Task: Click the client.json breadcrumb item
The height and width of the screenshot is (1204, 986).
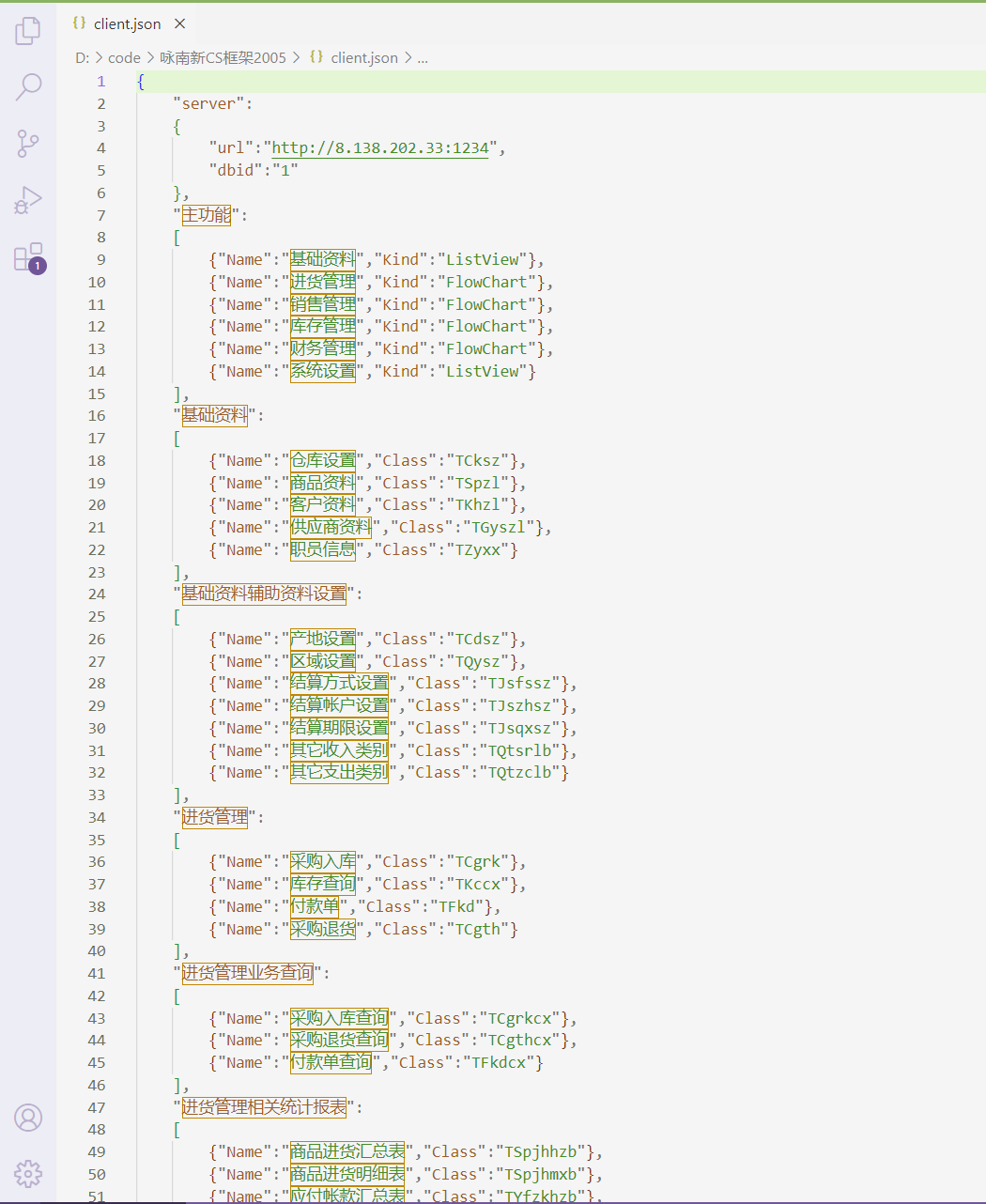Action: tap(364, 57)
